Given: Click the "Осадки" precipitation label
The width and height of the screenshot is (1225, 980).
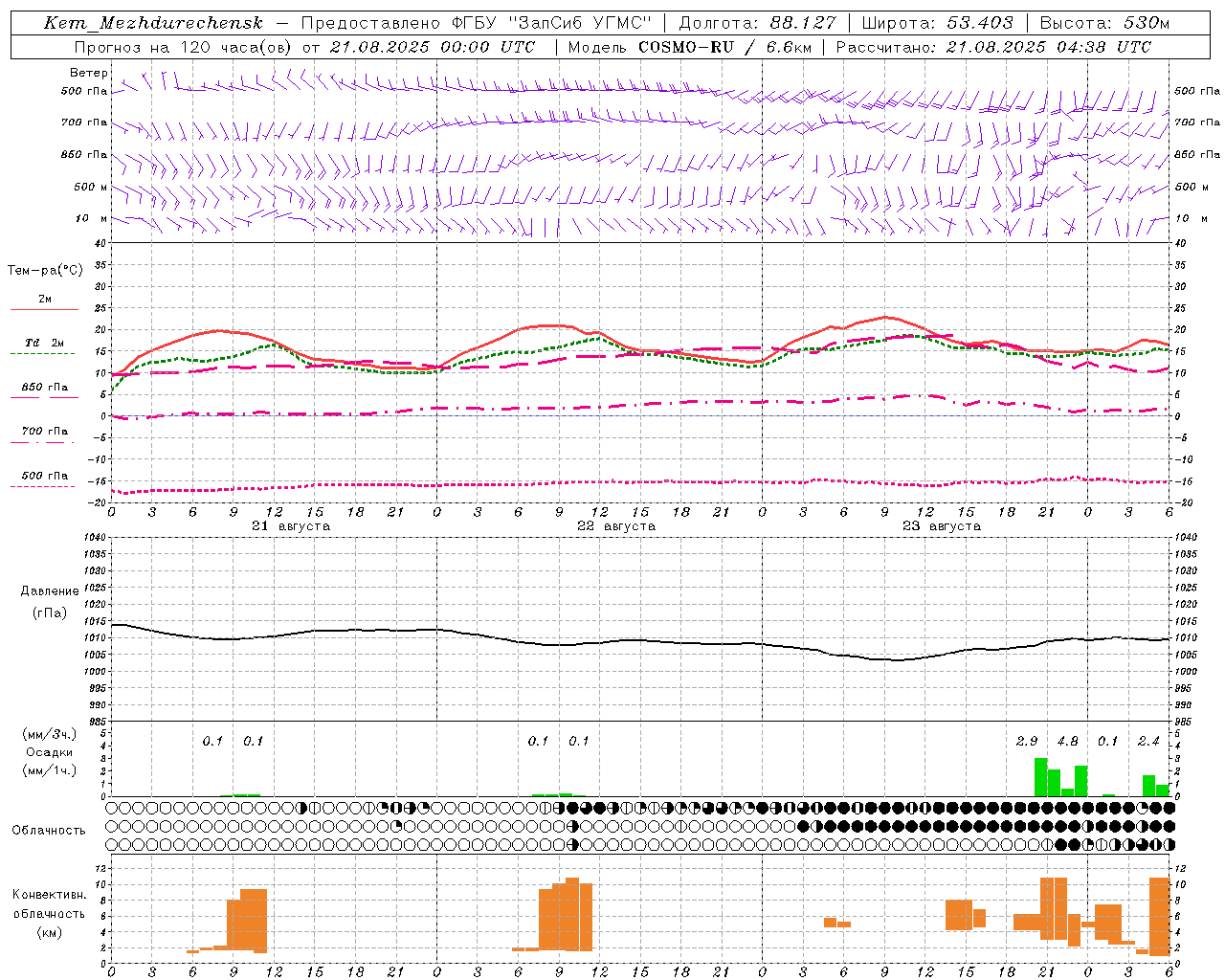Looking at the screenshot, I should (x=50, y=752).
